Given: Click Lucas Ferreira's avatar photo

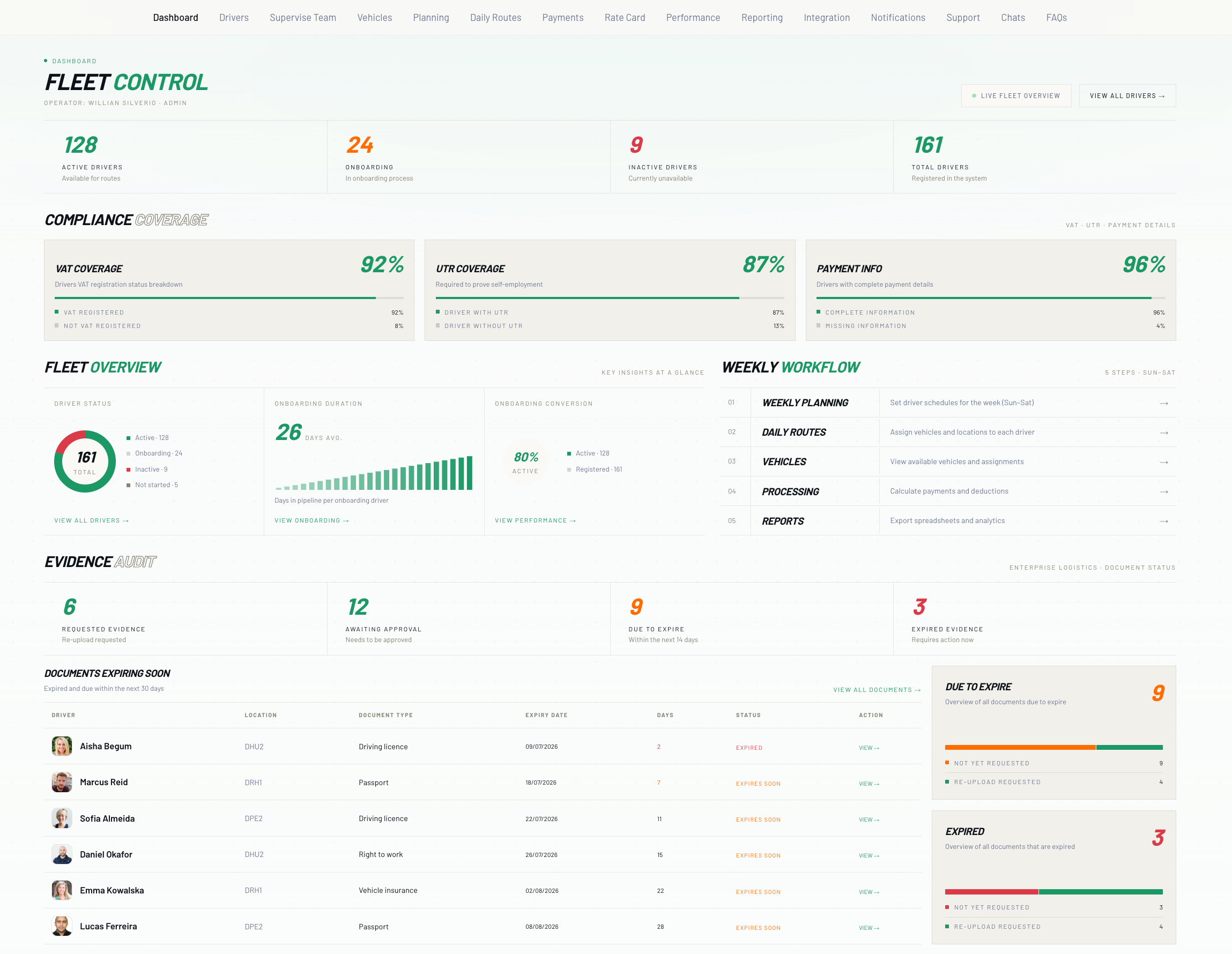Looking at the screenshot, I should (x=62, y=926).
